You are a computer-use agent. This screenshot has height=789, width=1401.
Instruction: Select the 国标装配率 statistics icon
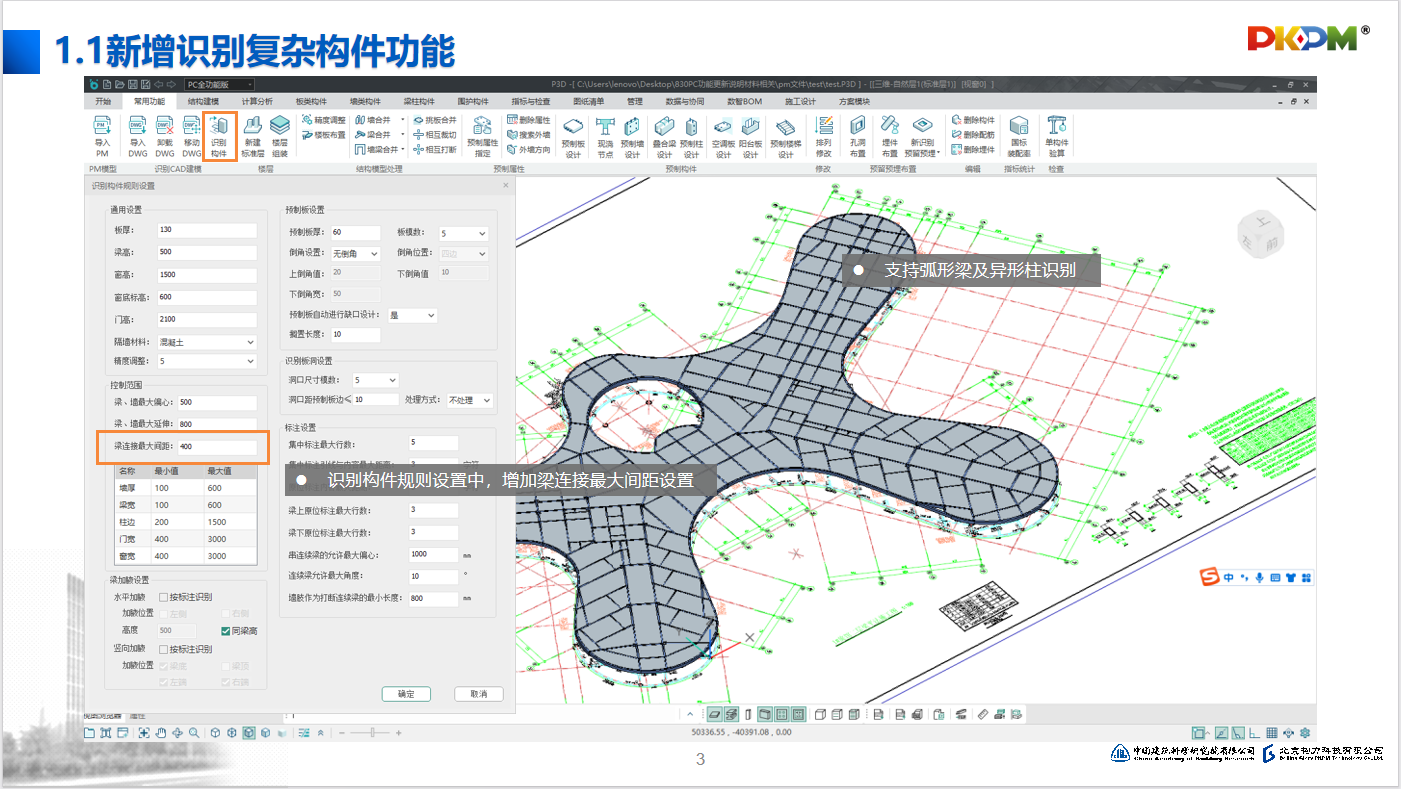coord(1018,135)
